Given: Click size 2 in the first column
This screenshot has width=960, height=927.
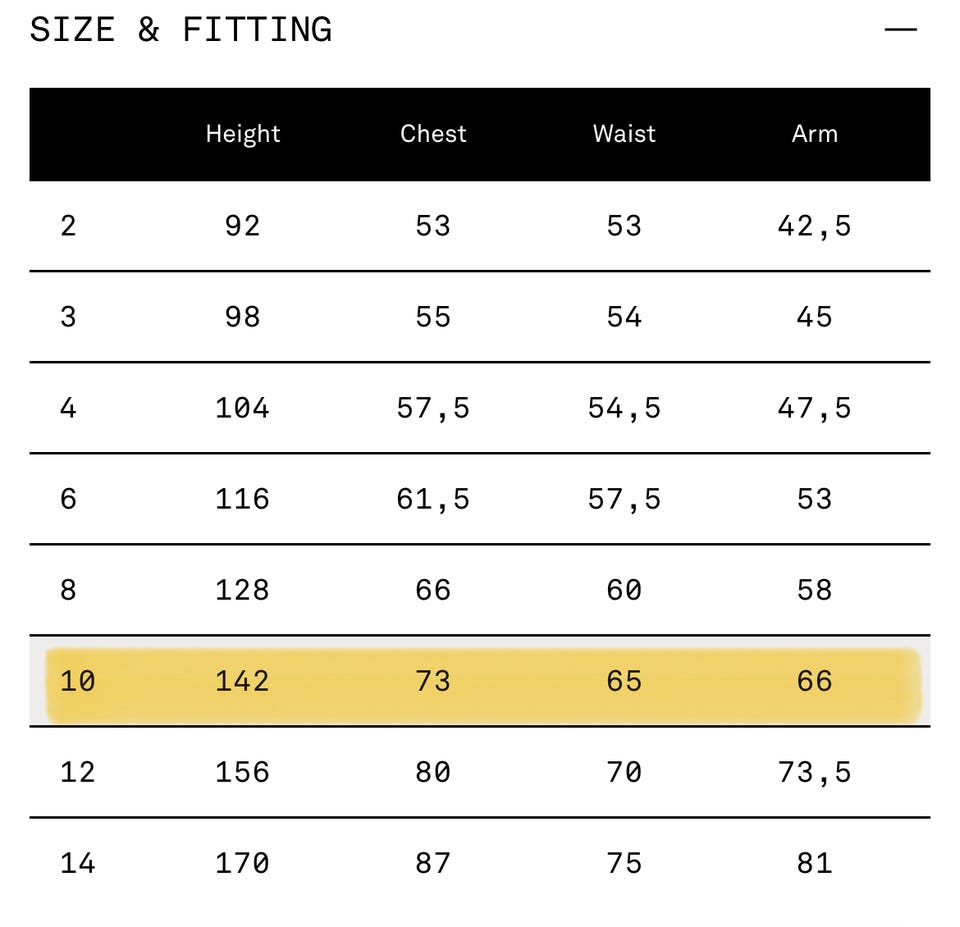Looking at the screenshot, I should point(68,226).
